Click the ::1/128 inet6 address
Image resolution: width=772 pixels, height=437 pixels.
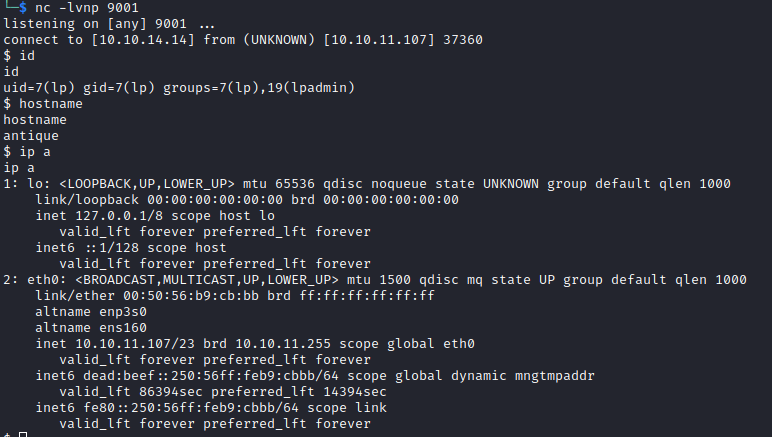(x=111, y=248)
